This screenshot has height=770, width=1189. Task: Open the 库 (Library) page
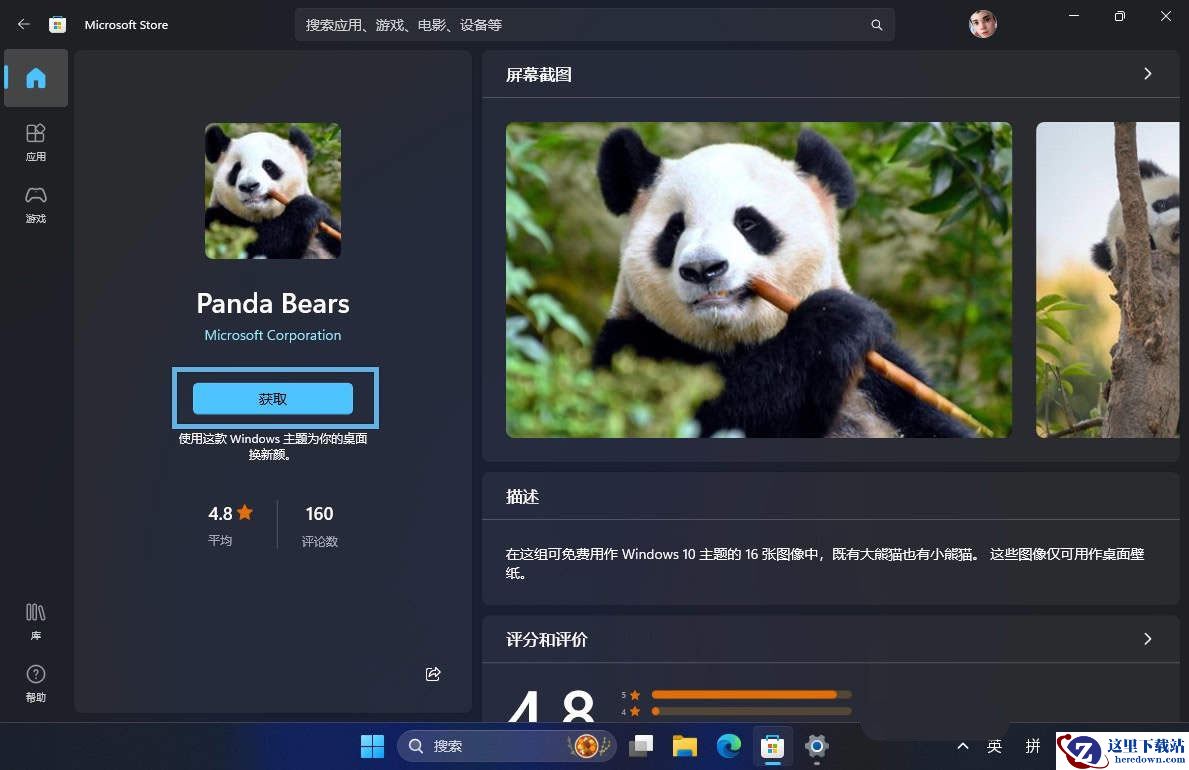pos(36,622)
